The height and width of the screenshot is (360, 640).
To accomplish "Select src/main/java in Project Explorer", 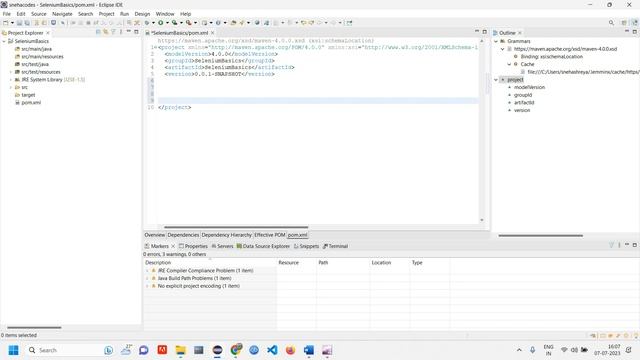I will (36, 49).
